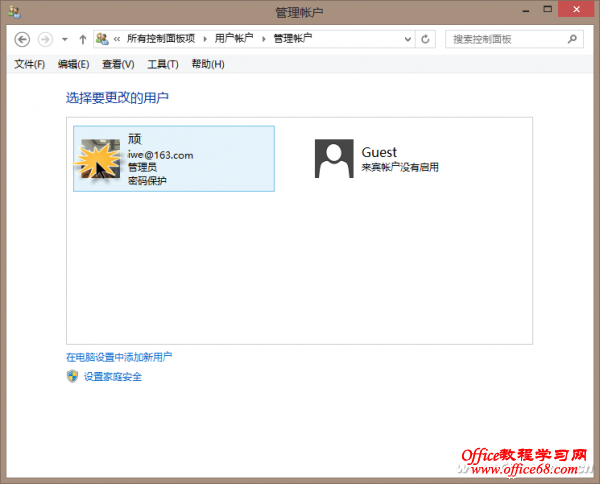Image resolution: width=600 pixels, height=484 pixels.
Task: Click the search magnifier icon
Action: (x=572, y=39)
